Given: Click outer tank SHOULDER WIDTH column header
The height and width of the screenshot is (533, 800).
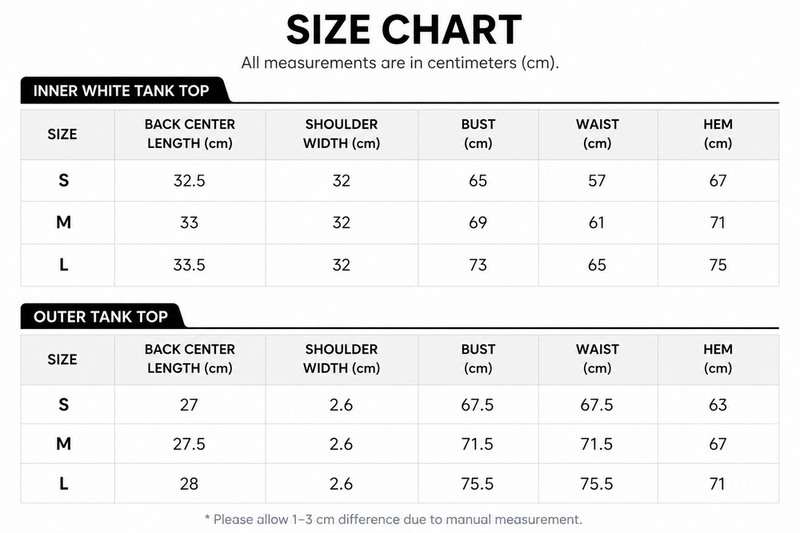Looking at the screenshot, I should point(341,359).
